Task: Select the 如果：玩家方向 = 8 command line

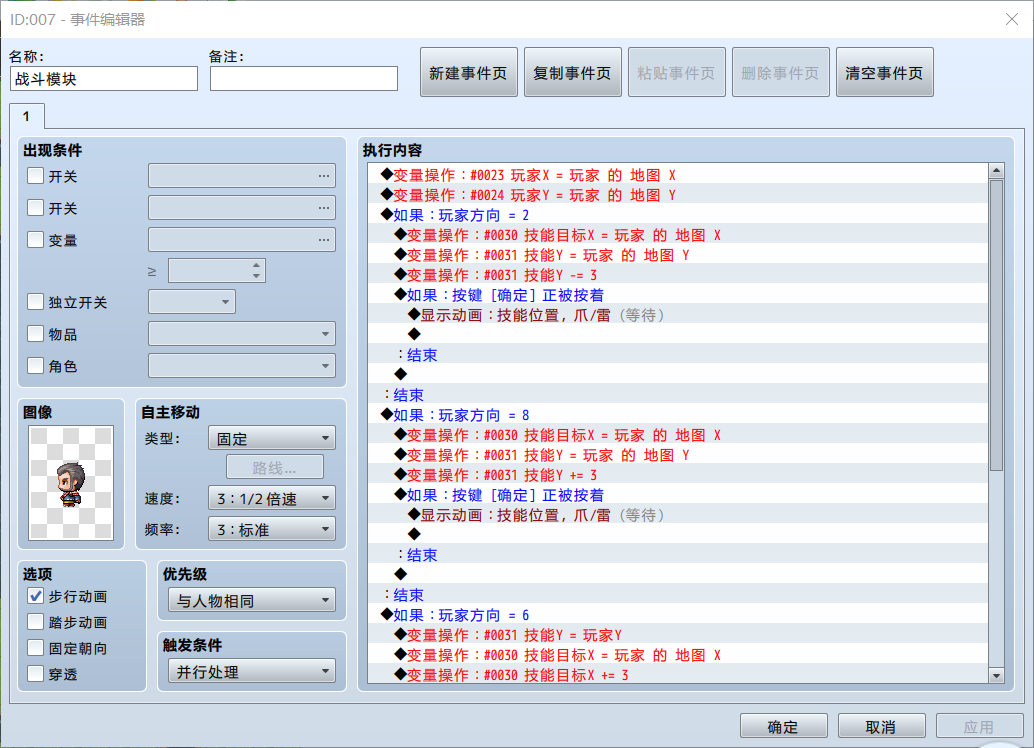Action: [678, 415]
